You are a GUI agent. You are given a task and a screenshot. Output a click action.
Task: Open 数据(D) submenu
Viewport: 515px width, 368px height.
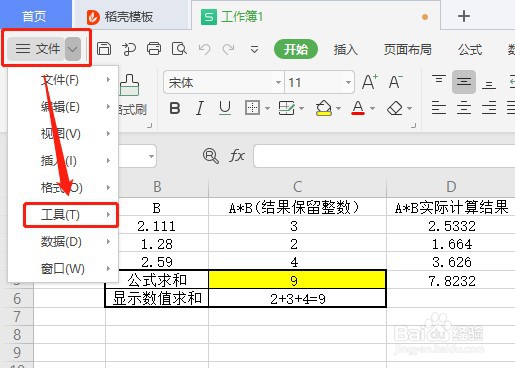[x=63, y=242]
